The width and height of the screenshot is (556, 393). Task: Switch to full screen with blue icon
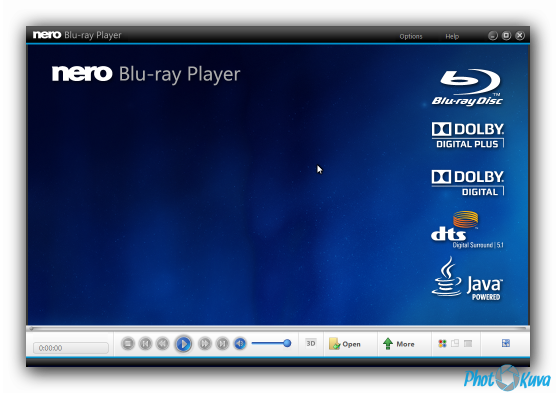click(506, 343)
